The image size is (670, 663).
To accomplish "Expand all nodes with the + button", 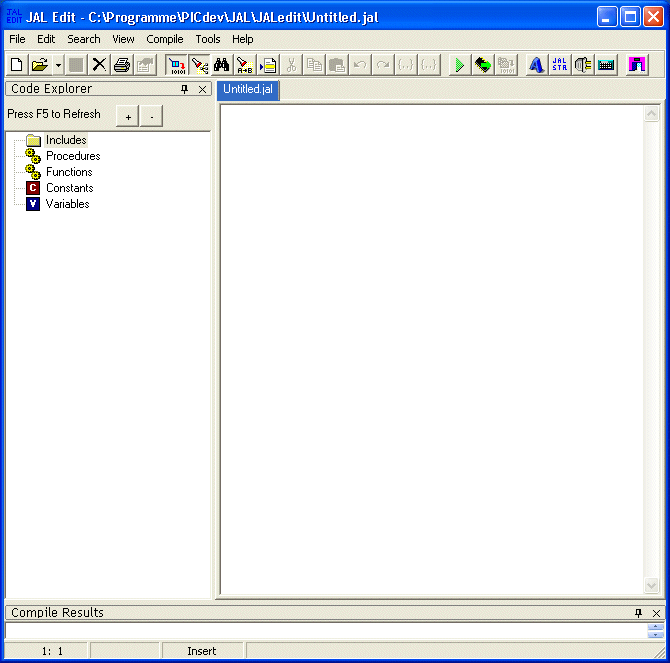I will (128, 116).
